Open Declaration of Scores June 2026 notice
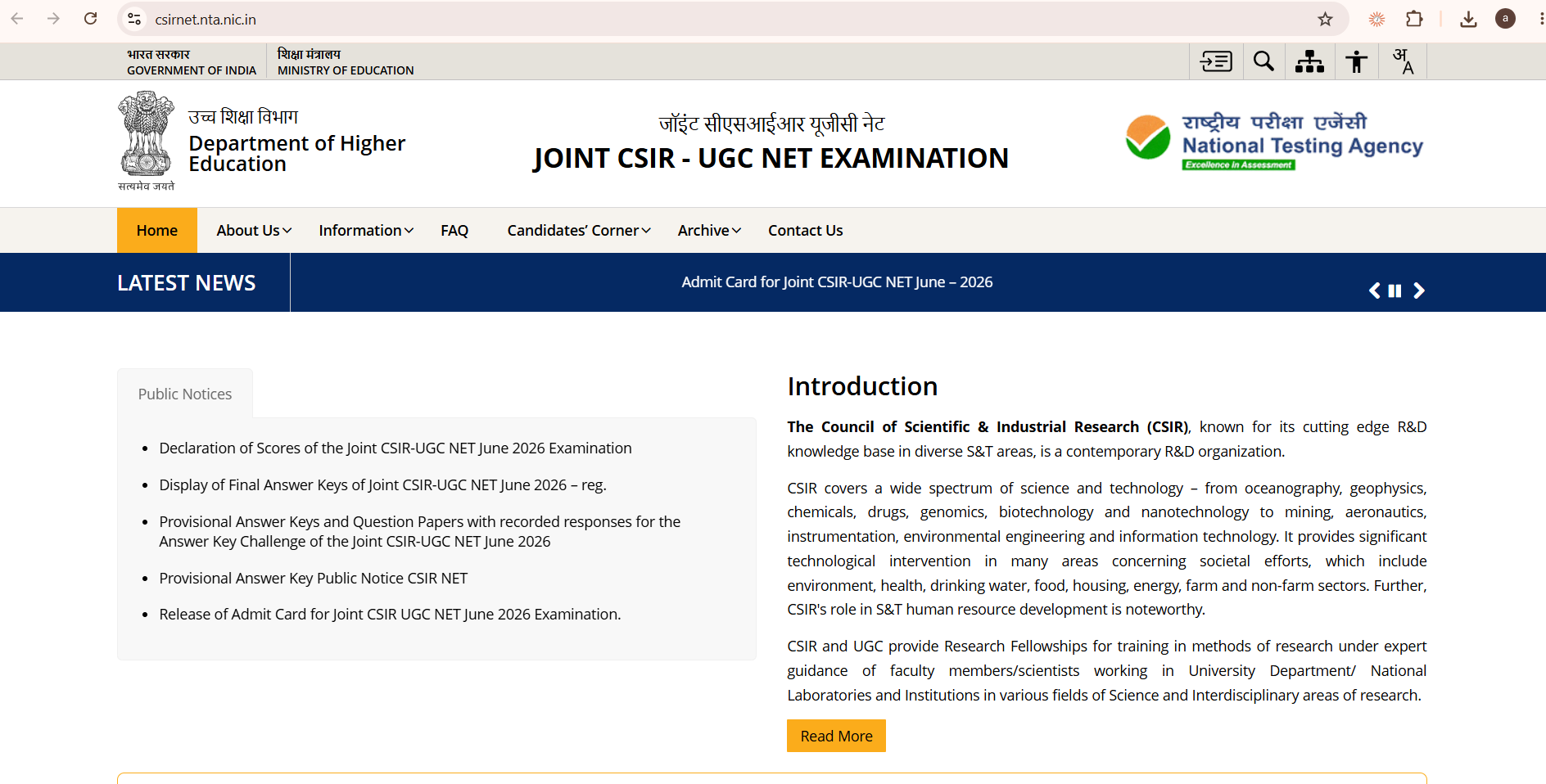Image resolution: width=1546 pixels, height=784 pixels. (x=396, y=448)
